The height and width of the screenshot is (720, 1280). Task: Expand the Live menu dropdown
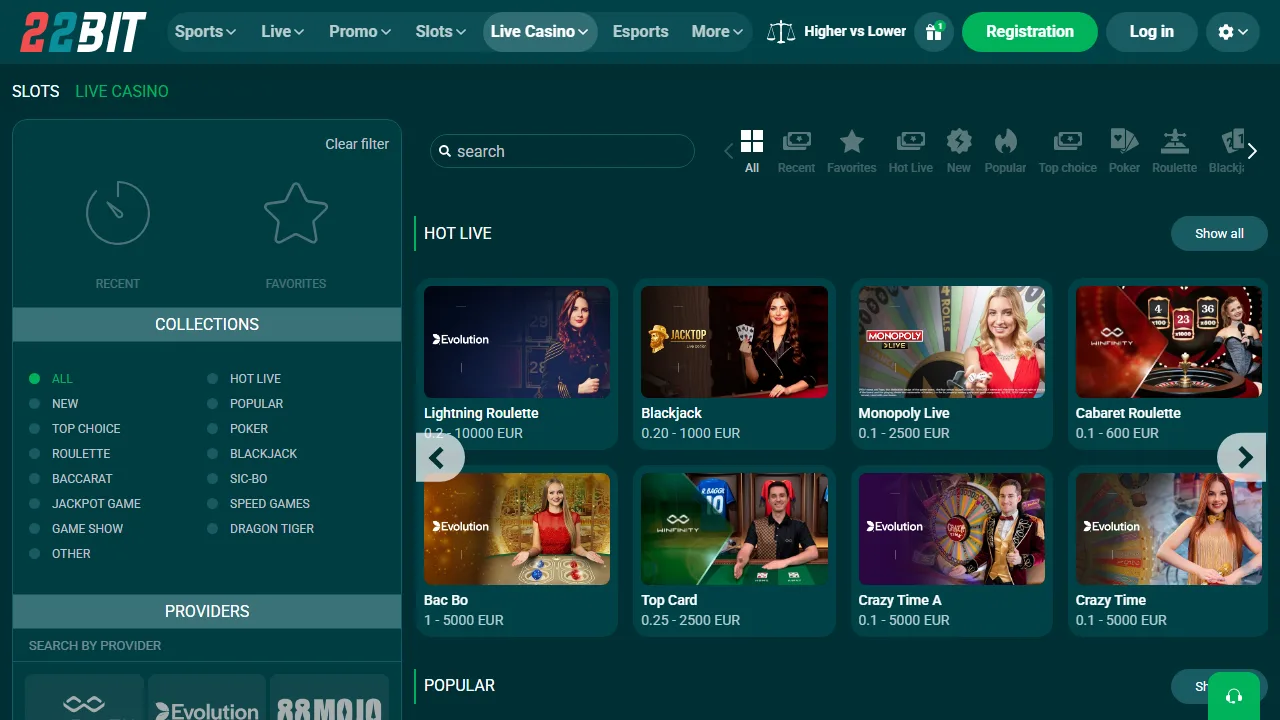point(282,32)
